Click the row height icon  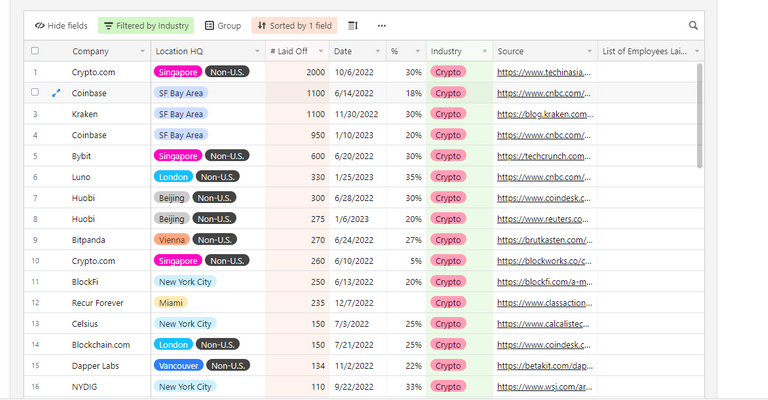[353, 25]
